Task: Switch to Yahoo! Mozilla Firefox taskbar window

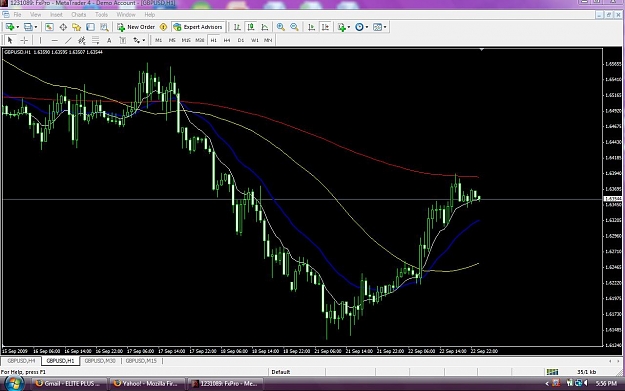Action: click(146, 383)
